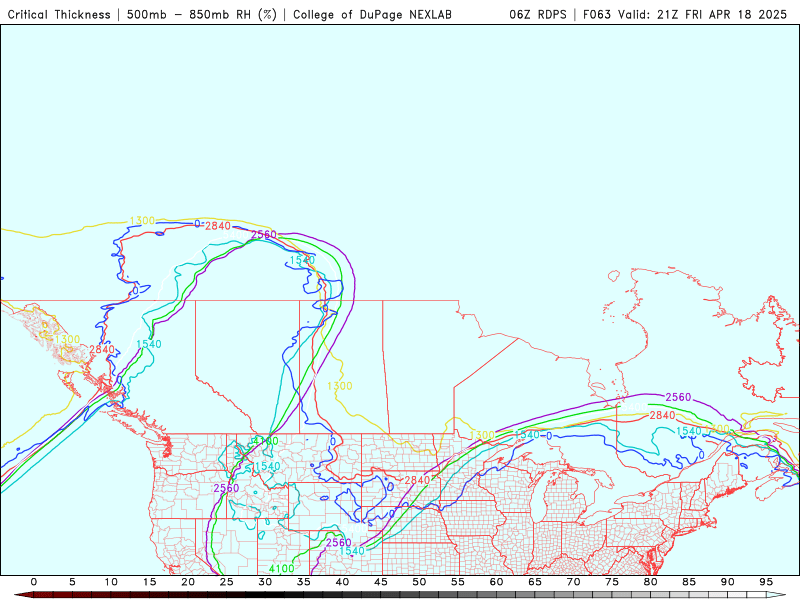Click the 55 mark on the RH scale
This screenshot has width=800, height=600.
[x=458, y=582]
